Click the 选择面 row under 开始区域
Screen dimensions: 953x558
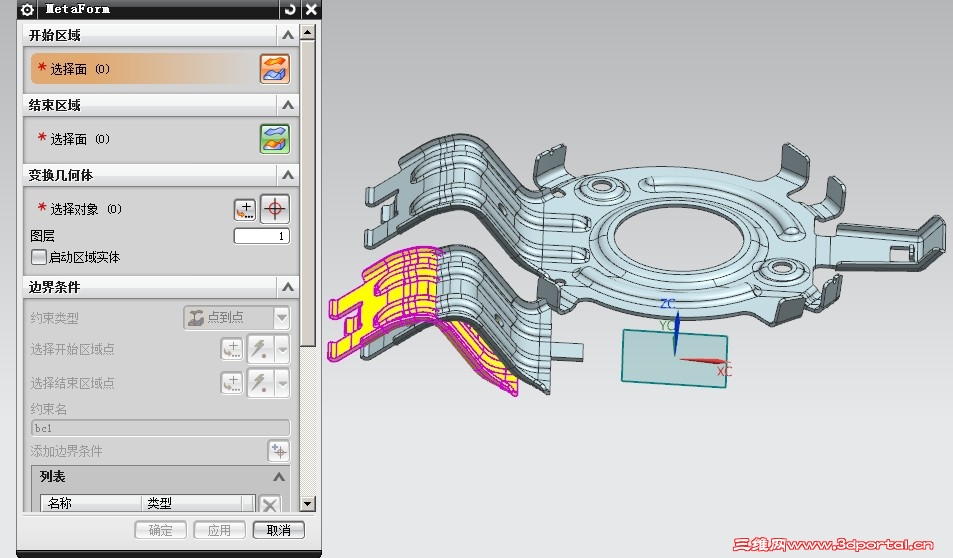pyautogui.click(x=160, y=69)
